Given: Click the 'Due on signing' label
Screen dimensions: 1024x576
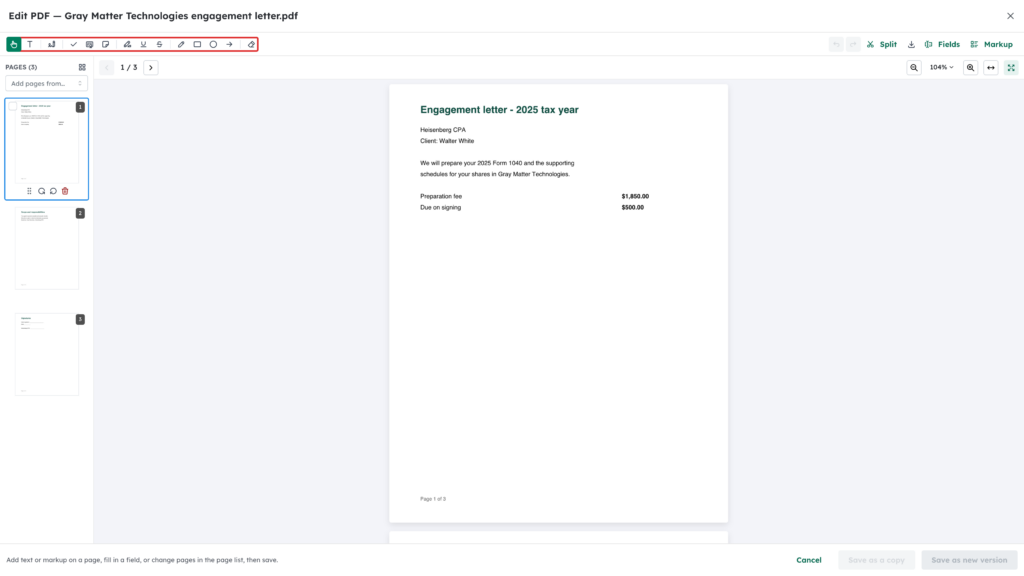Looking at the screenshot, I should [x=440, y=208].
